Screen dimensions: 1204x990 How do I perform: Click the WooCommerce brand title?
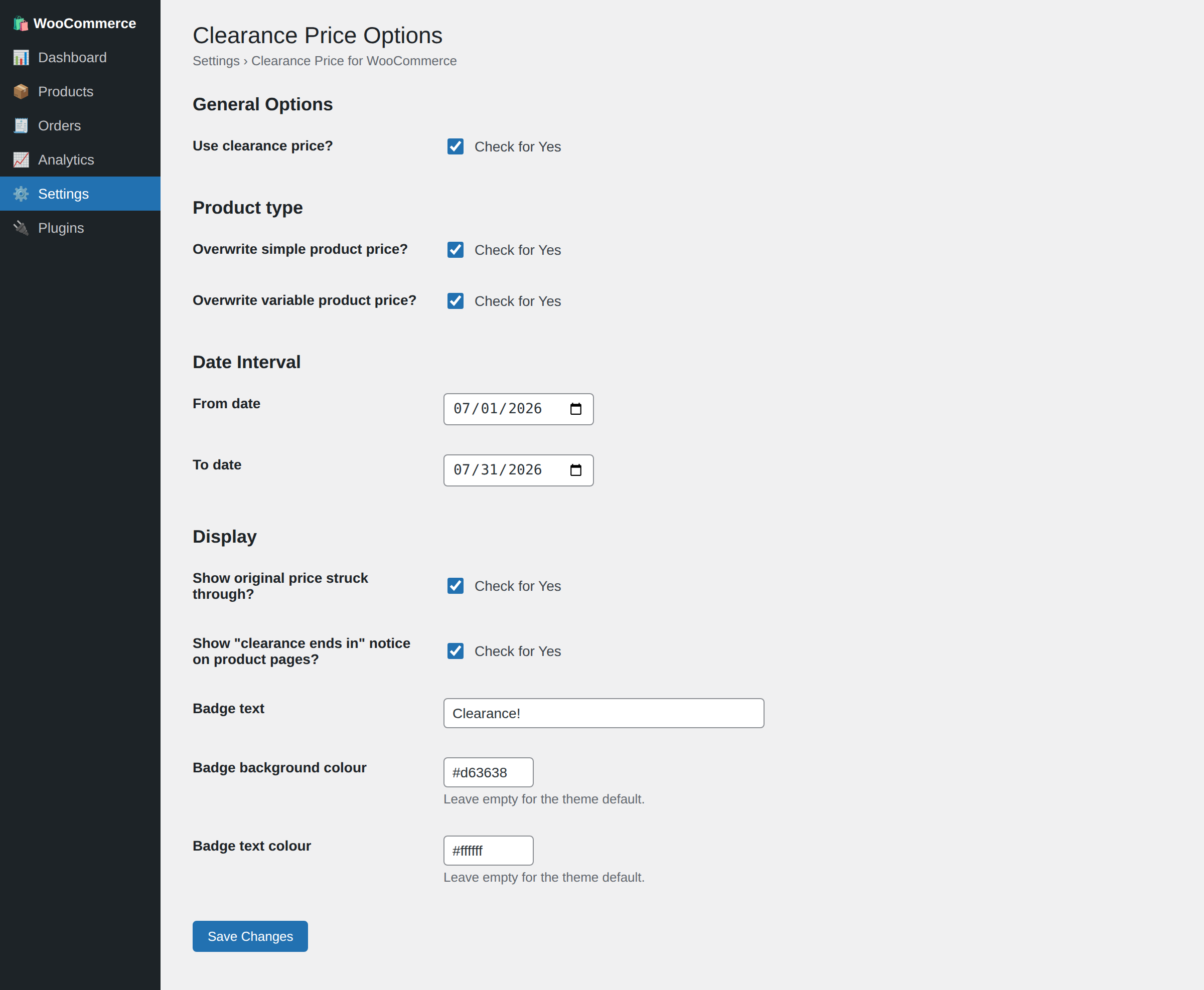84,24
